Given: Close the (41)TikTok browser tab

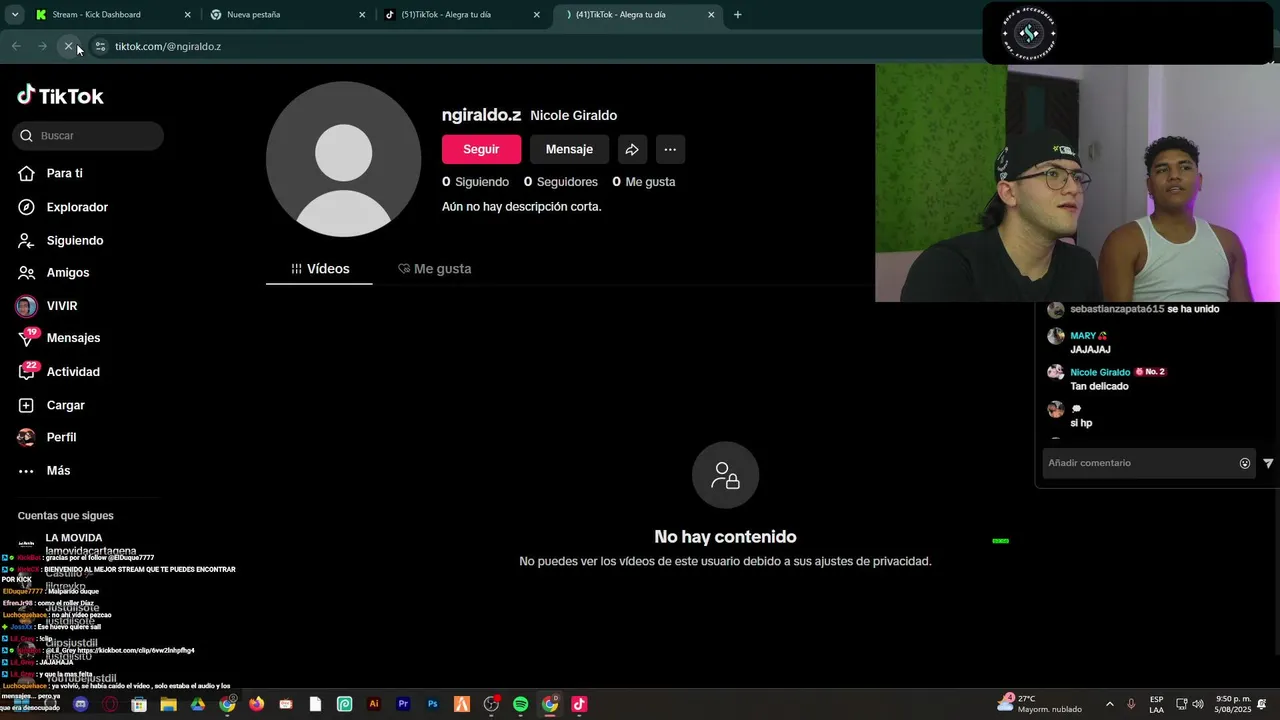Looking at the screenshot, I should 711,15.
